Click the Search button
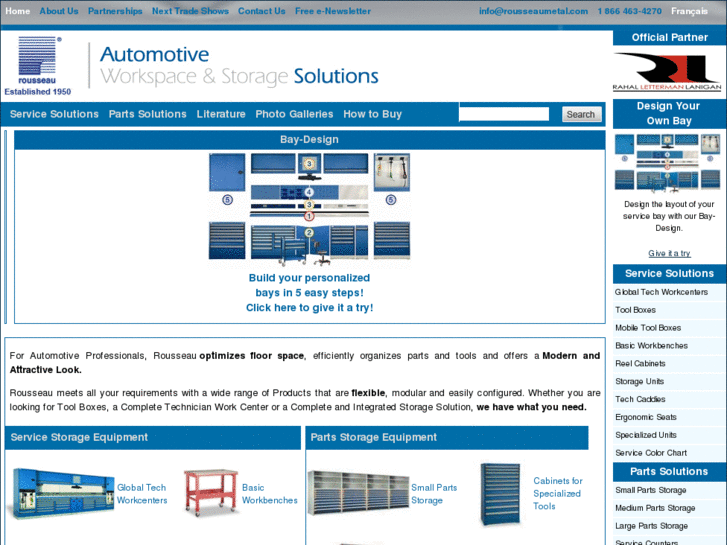The image size is (727, 545). 581,114
